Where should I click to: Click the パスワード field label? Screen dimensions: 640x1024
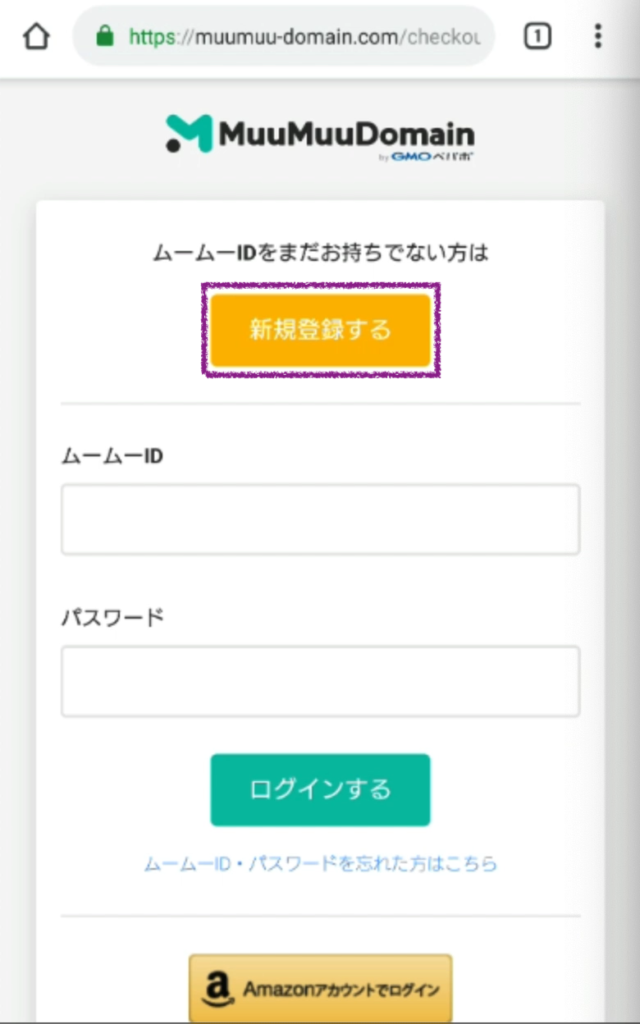(112, 617)
